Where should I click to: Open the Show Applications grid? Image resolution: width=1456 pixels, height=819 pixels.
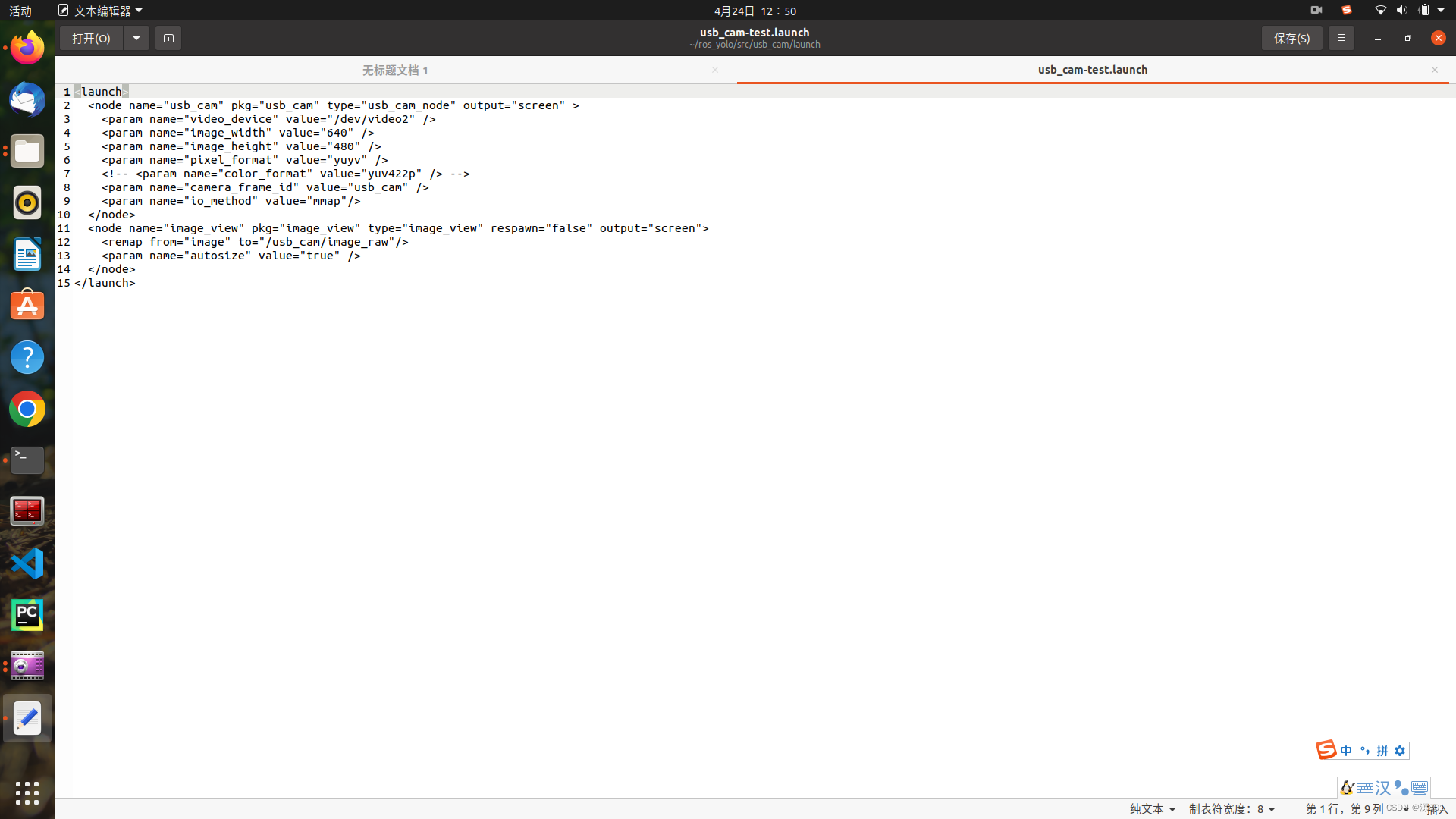pyautogui.click(x=27, y=793)
